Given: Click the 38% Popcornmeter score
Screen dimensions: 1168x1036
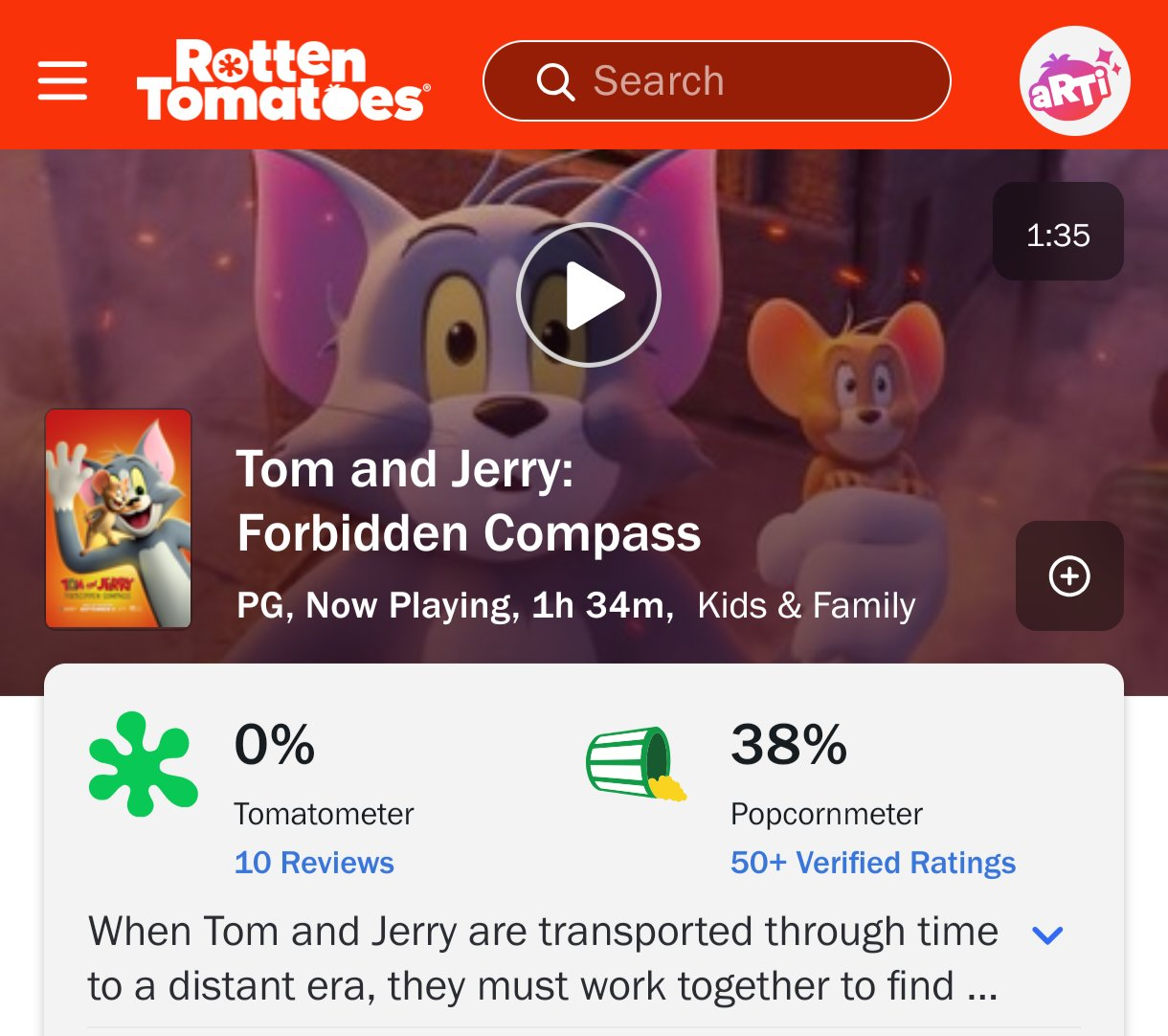Looking at the screenshot, I should coord(789,744).
